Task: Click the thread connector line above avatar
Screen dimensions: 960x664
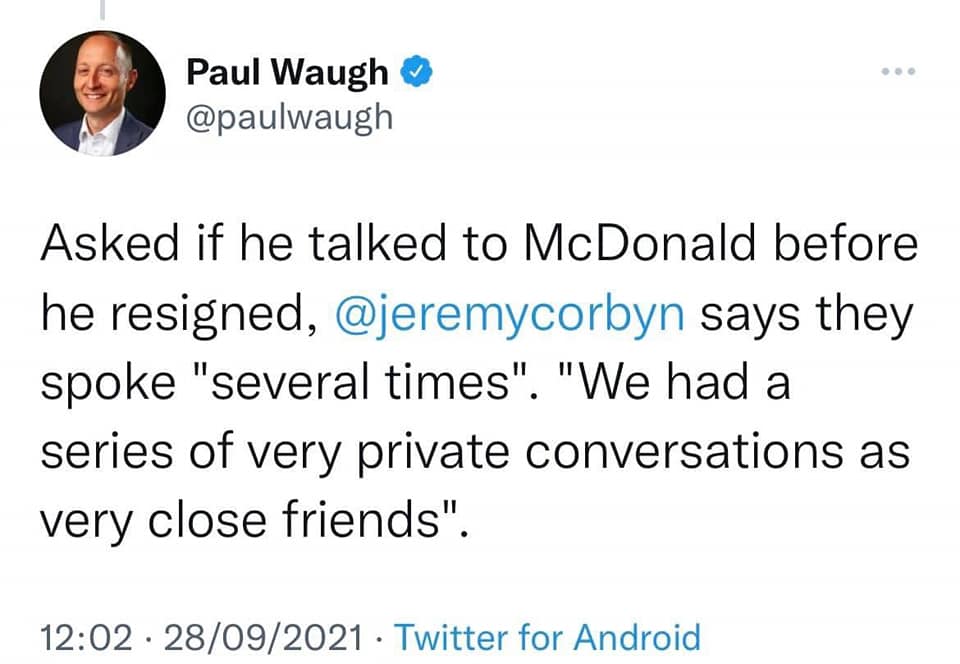Action: click(103, 10)
